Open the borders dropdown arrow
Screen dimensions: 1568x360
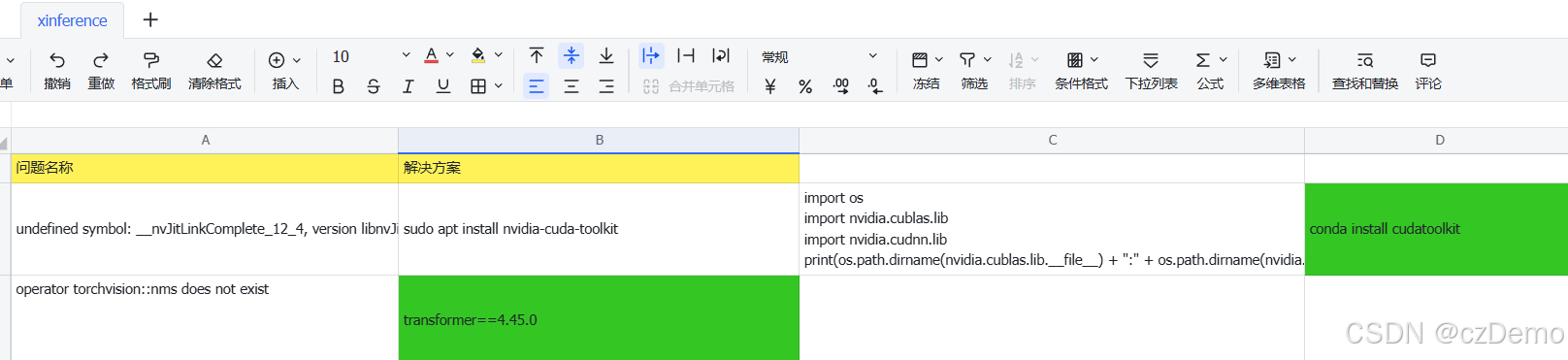click(x=499, y=86)
